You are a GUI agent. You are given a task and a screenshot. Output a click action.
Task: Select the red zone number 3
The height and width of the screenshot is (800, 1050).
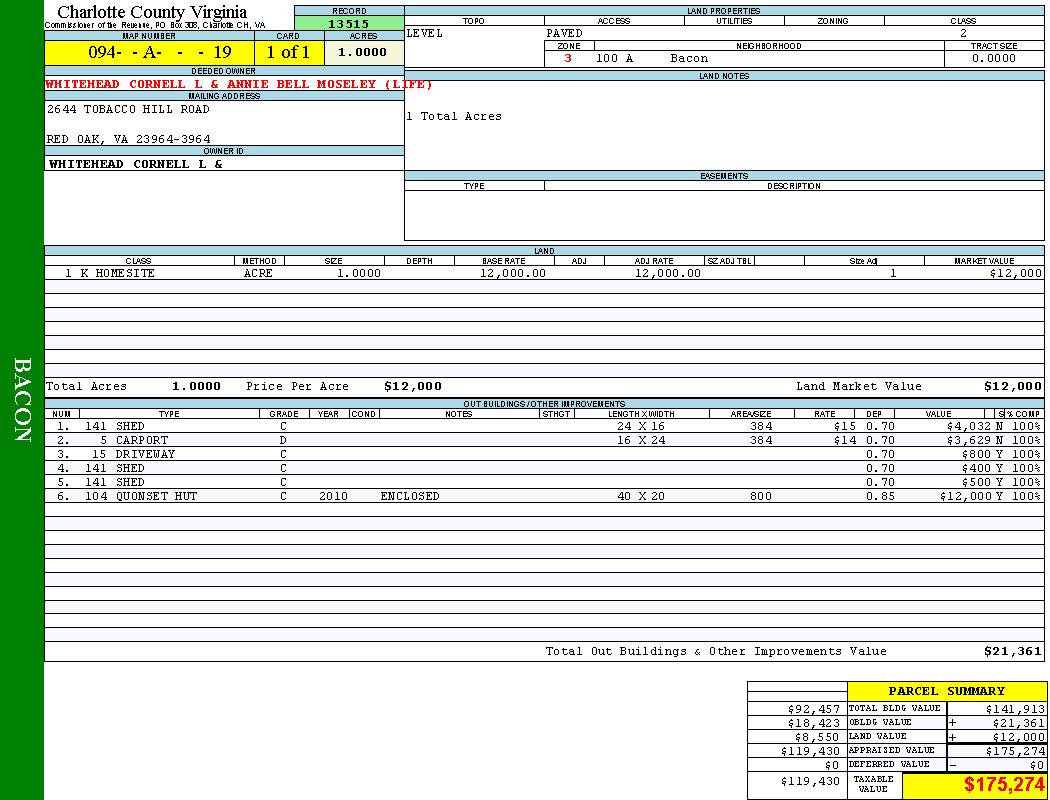568,59
